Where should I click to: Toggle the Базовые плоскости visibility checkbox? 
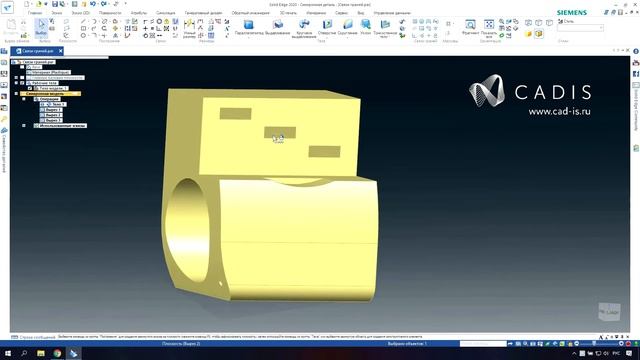(22, 78)
